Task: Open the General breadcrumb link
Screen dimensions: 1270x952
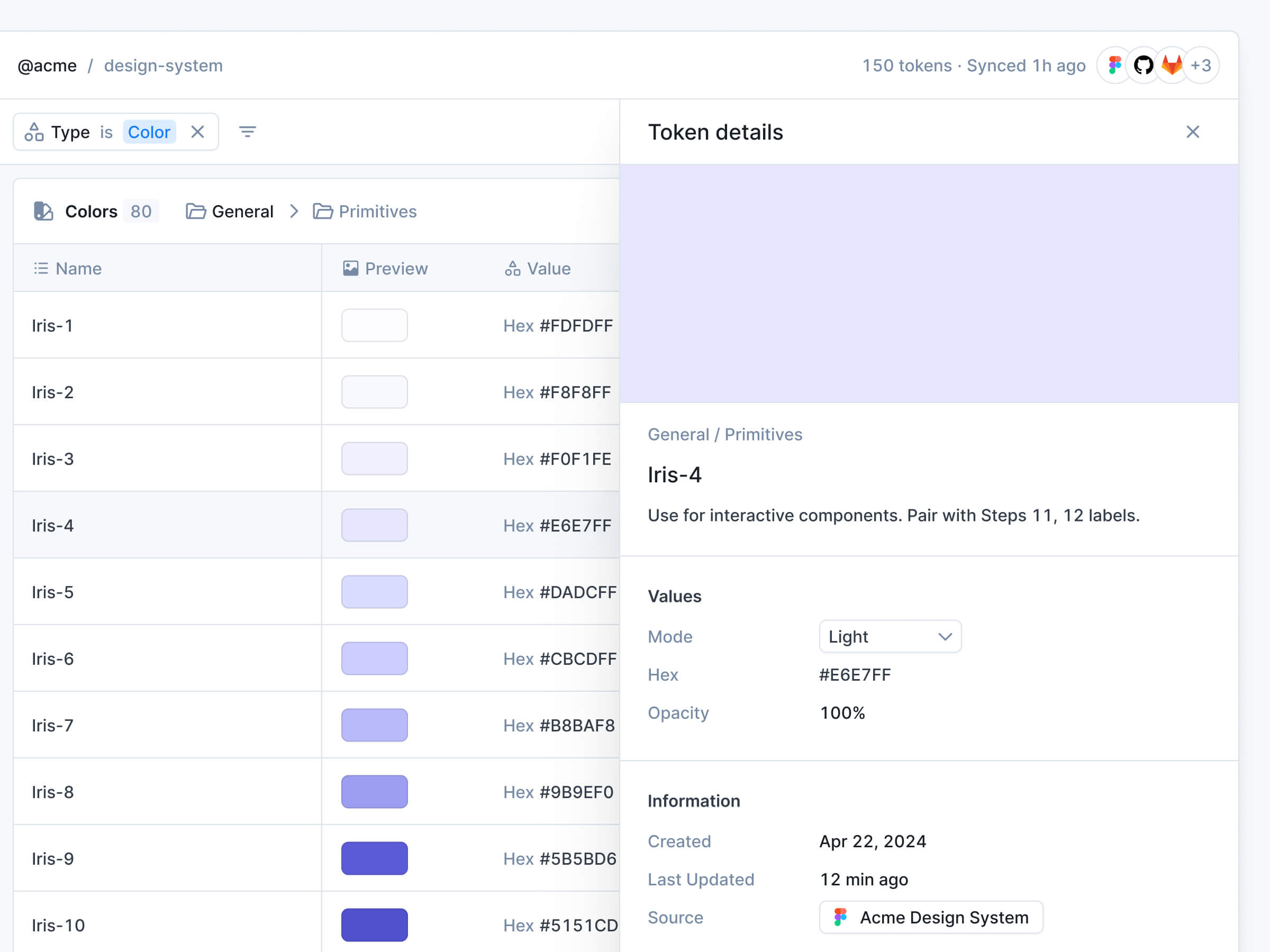Action: (242, 211)
